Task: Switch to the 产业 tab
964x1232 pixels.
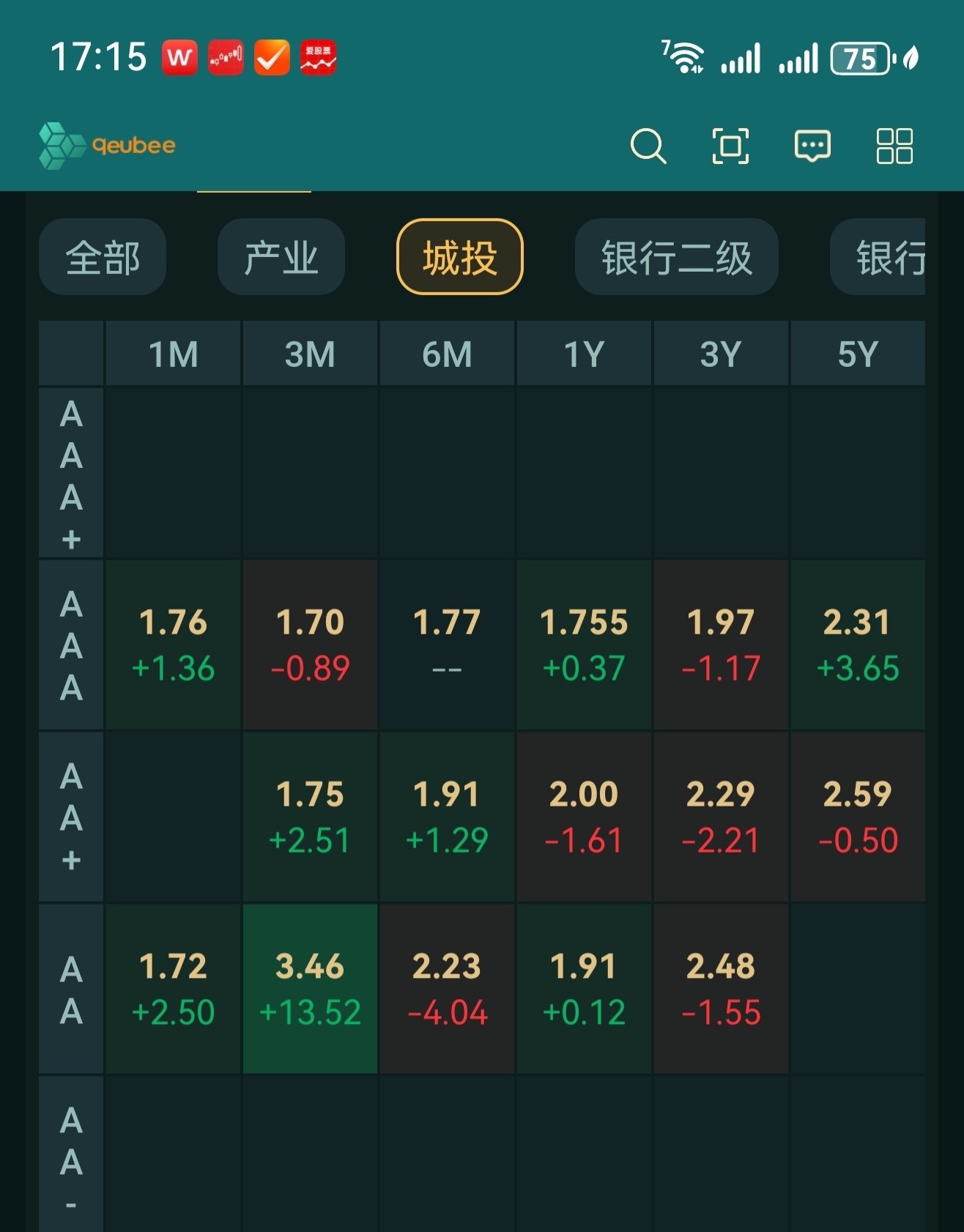Action: (x=281, y=257)
